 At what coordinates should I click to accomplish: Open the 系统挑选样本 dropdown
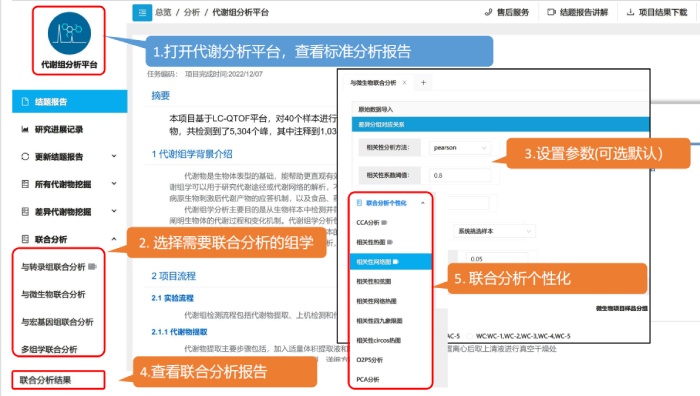click(x=494, y=231)
